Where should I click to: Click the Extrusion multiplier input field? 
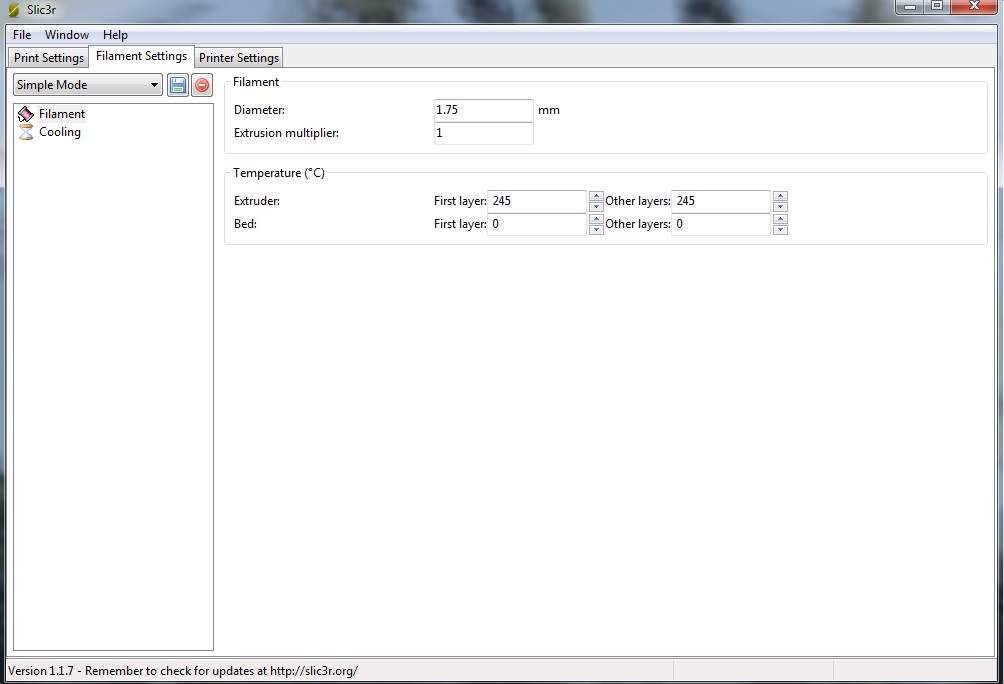click(x=483, y=133)
